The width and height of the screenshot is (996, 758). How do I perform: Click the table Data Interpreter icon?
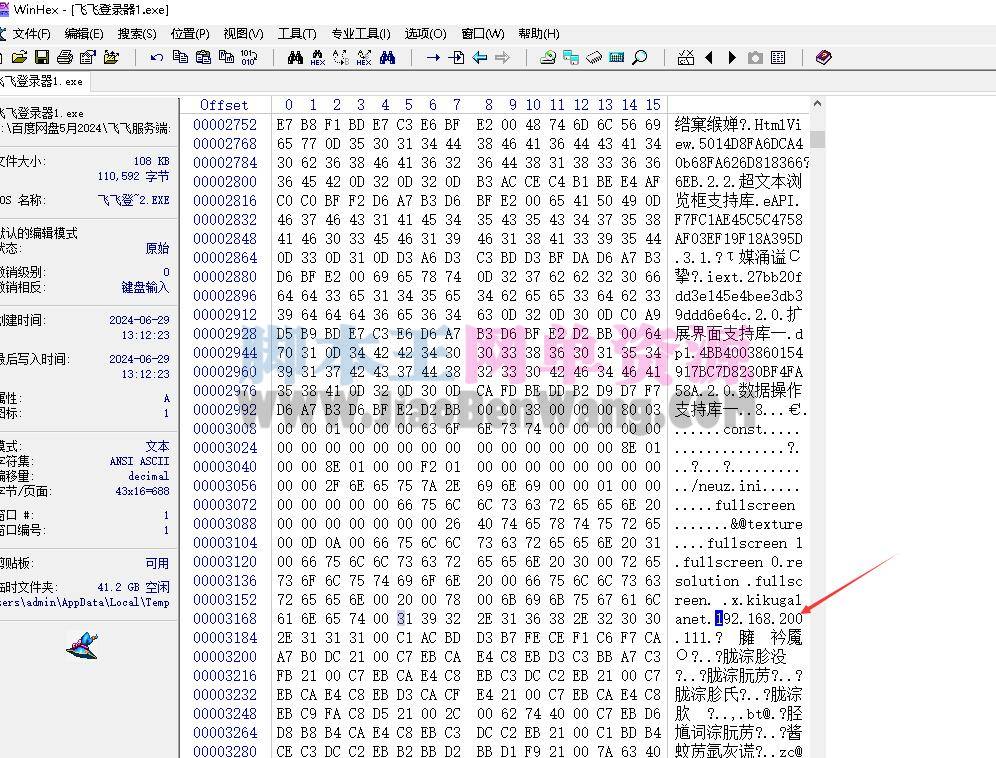[778, 58]
